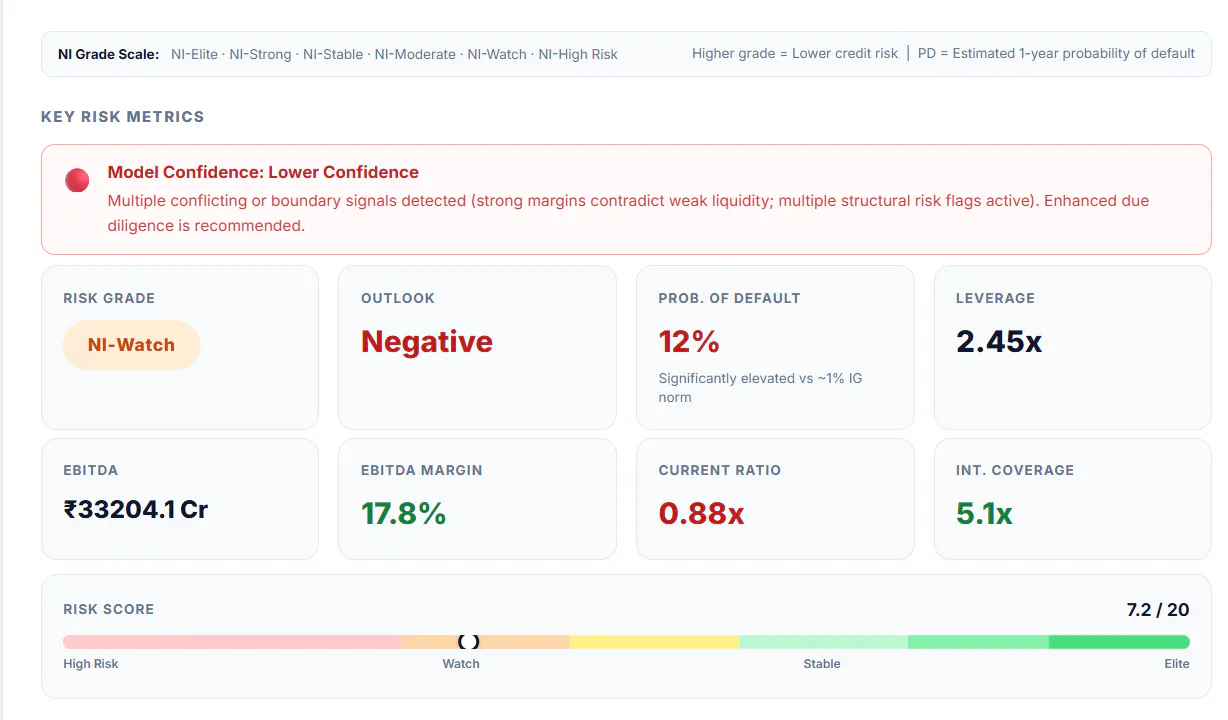The width and height of the screenshot is (1228, 720).
Task: Click the dark green Elite segment of gauge
Action: pyautogui.click(x=1119, y=642)
